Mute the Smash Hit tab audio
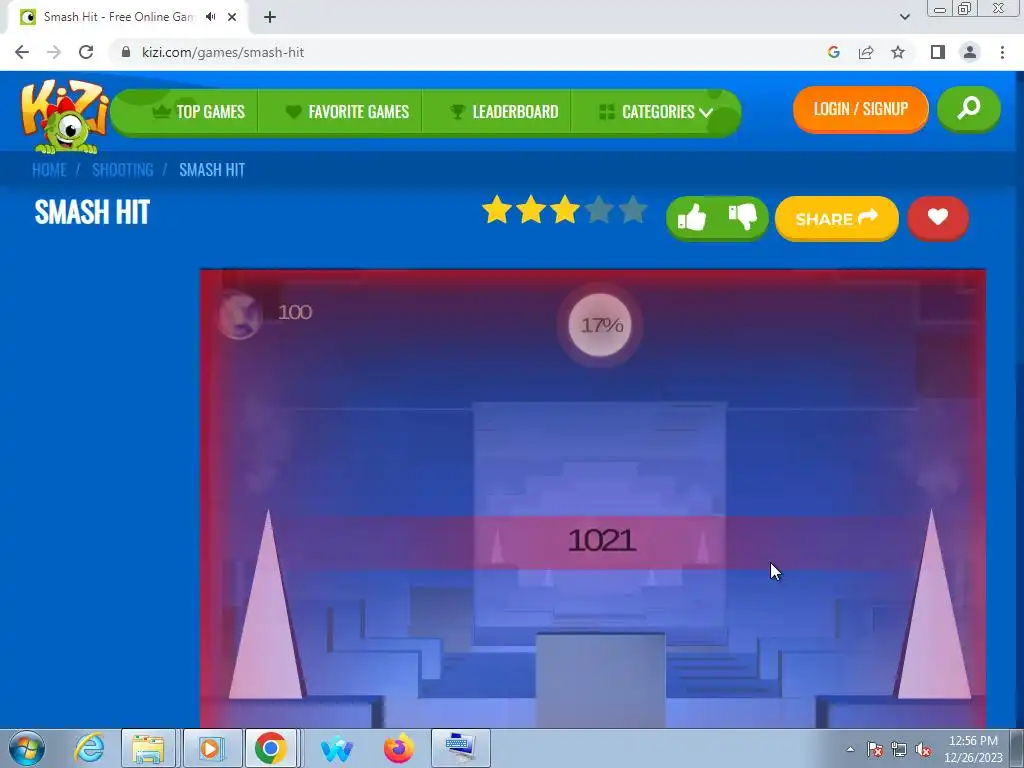 point(210,17)
